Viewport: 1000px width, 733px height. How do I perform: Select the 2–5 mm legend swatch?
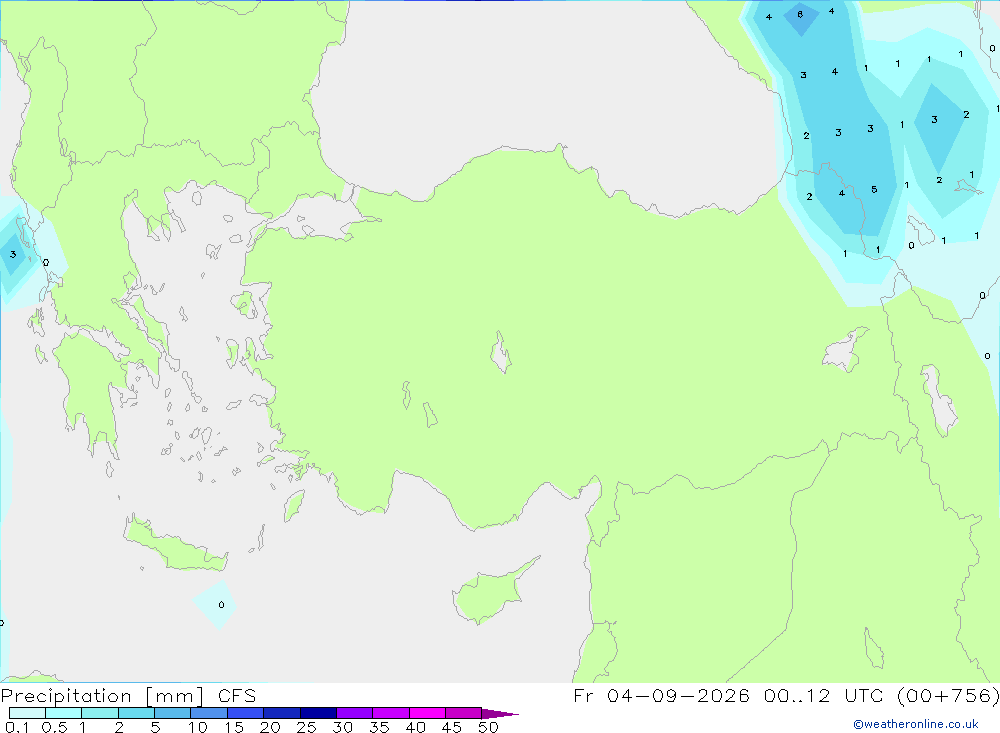[136, 713]
